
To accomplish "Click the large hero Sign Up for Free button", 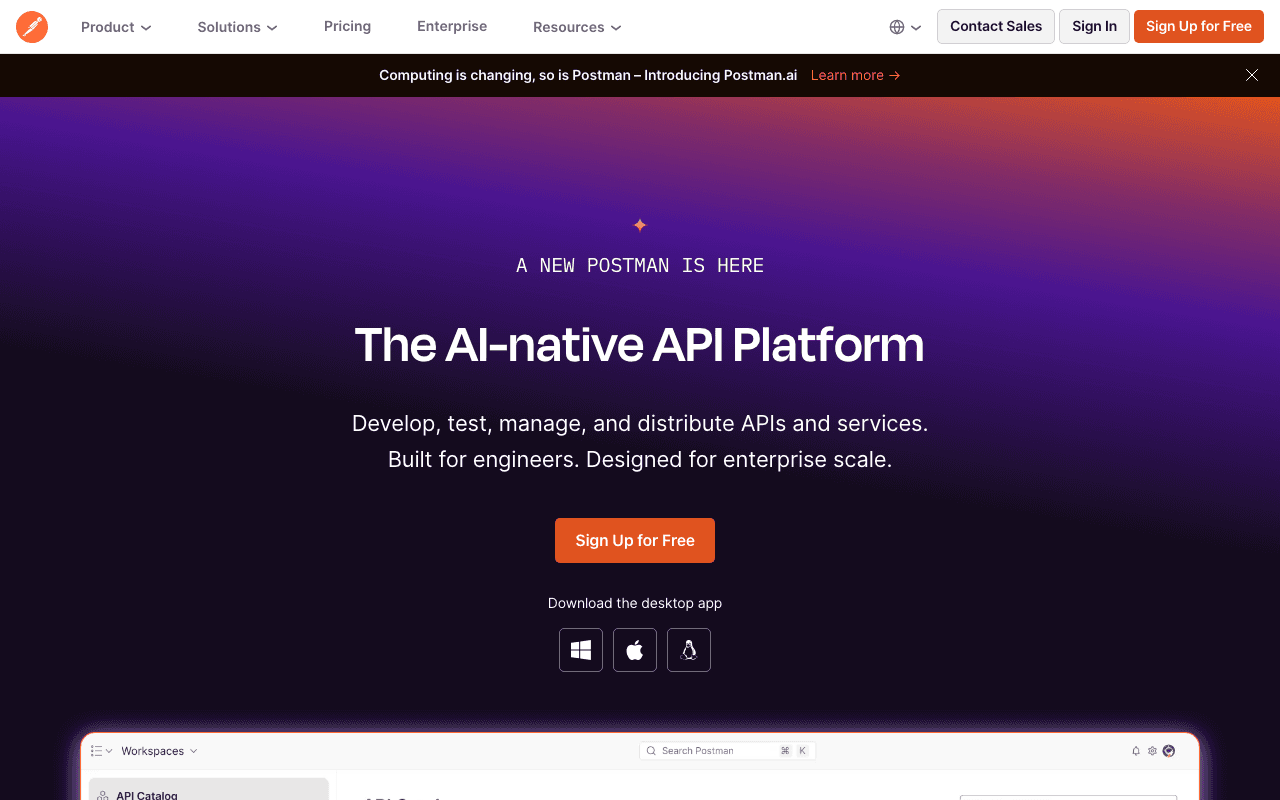I will 635,540.
